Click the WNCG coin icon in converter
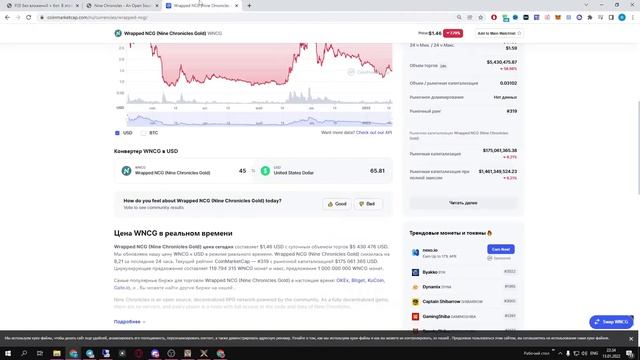This screenshot has height=360, width=640. pos(127,171)
